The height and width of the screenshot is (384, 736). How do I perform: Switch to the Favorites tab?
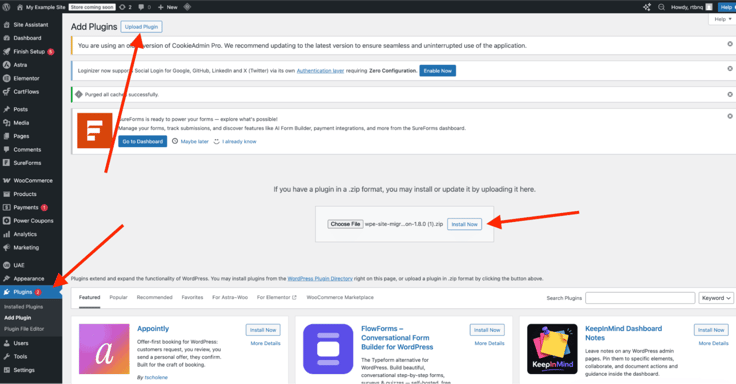pos(192,298)
